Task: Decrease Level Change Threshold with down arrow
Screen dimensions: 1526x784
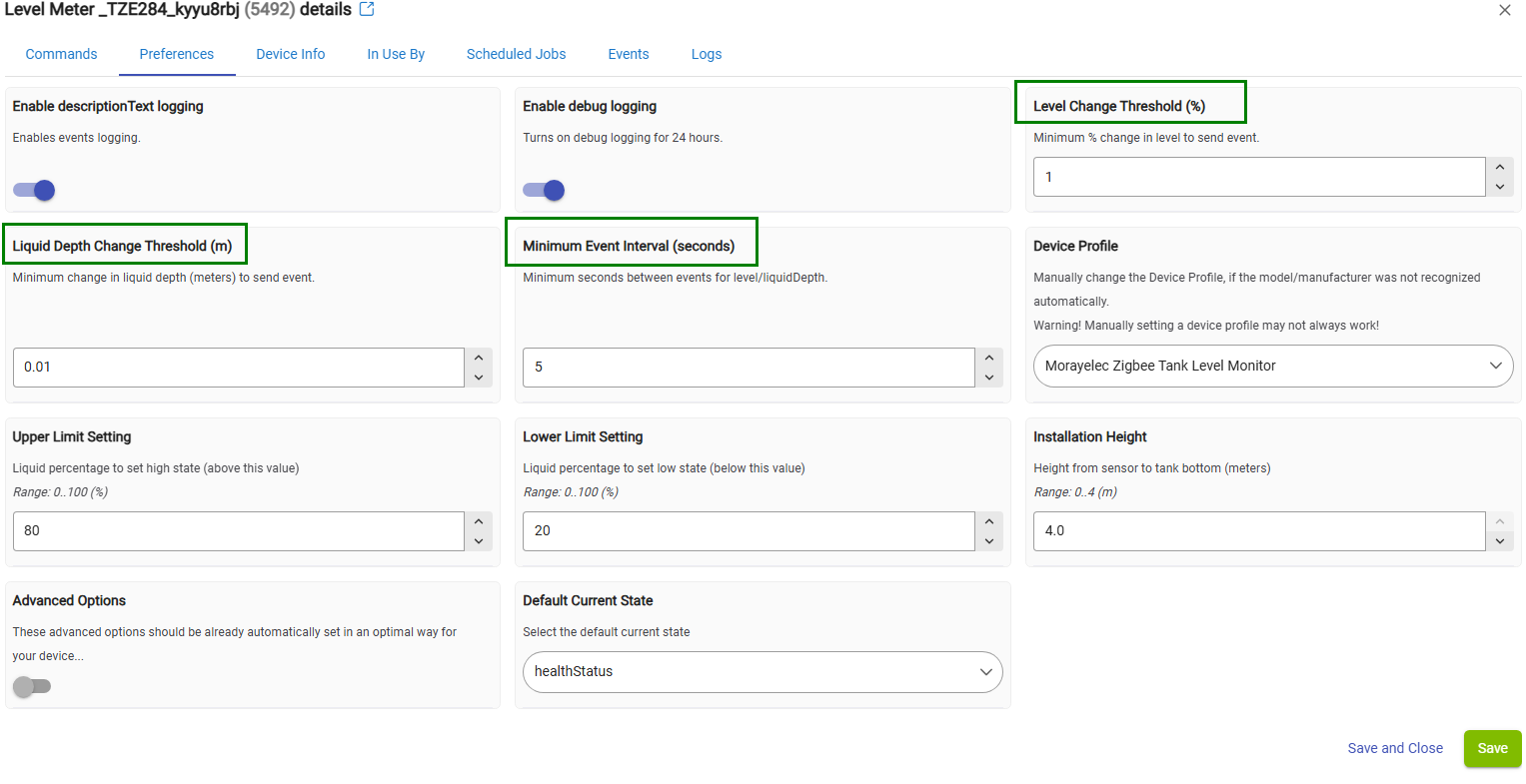Action: click(x=1499, y=187)
